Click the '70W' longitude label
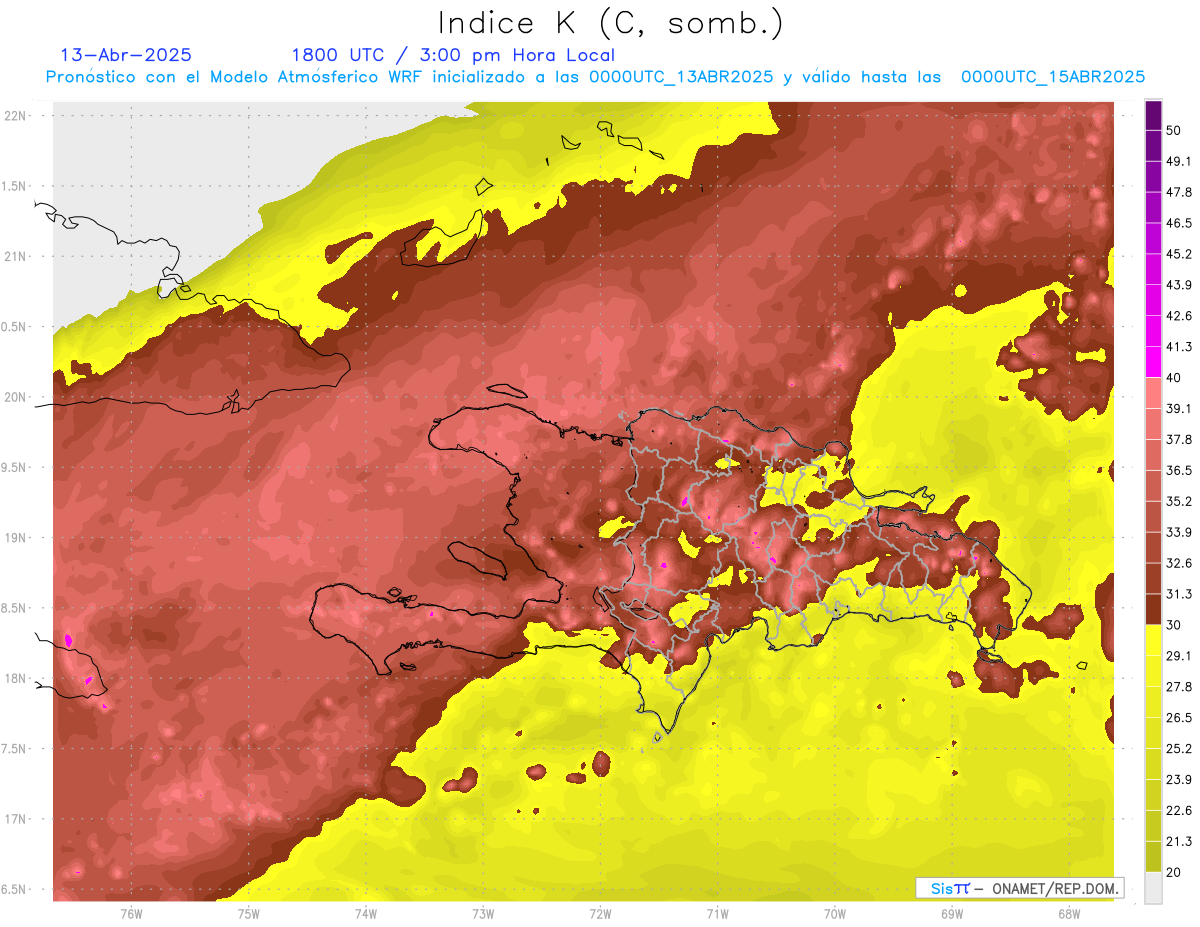The width and height of the screenshot is (1200, 927). (x=835, y=913)
